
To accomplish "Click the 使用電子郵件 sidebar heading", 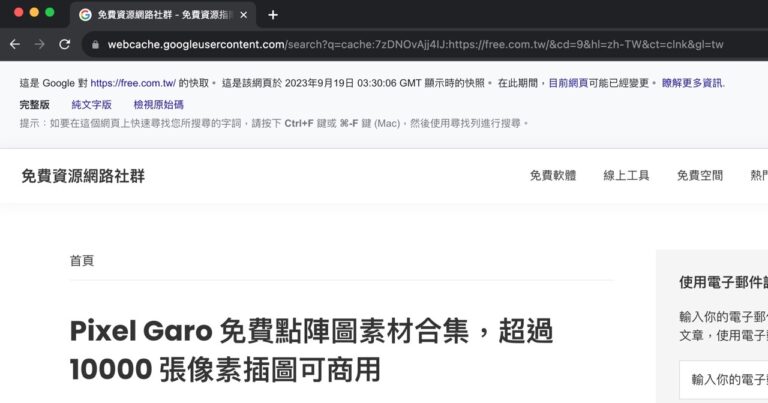I will pyautogui.click(x=723, y=282).
